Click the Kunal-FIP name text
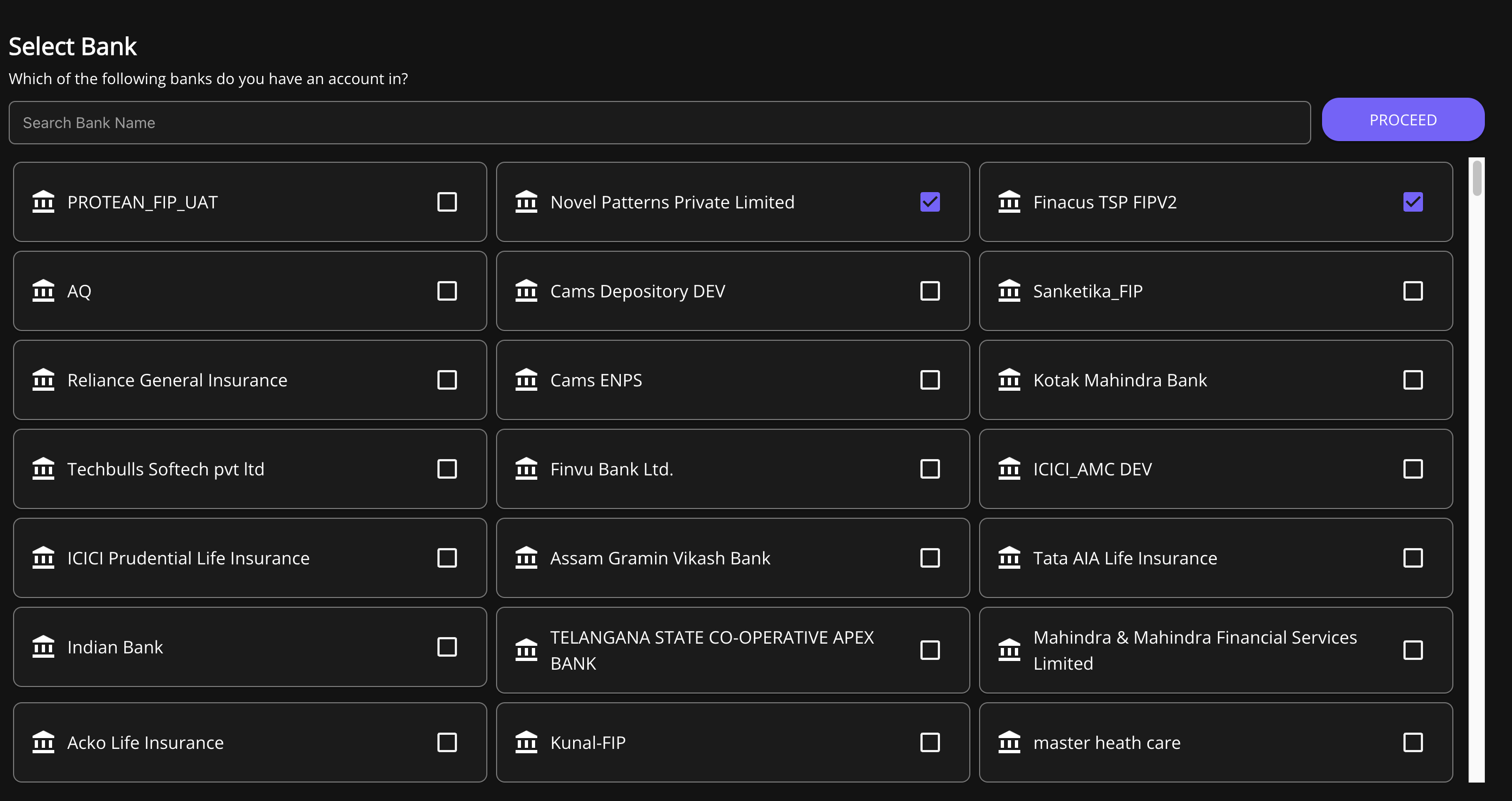 coord(588,743)
